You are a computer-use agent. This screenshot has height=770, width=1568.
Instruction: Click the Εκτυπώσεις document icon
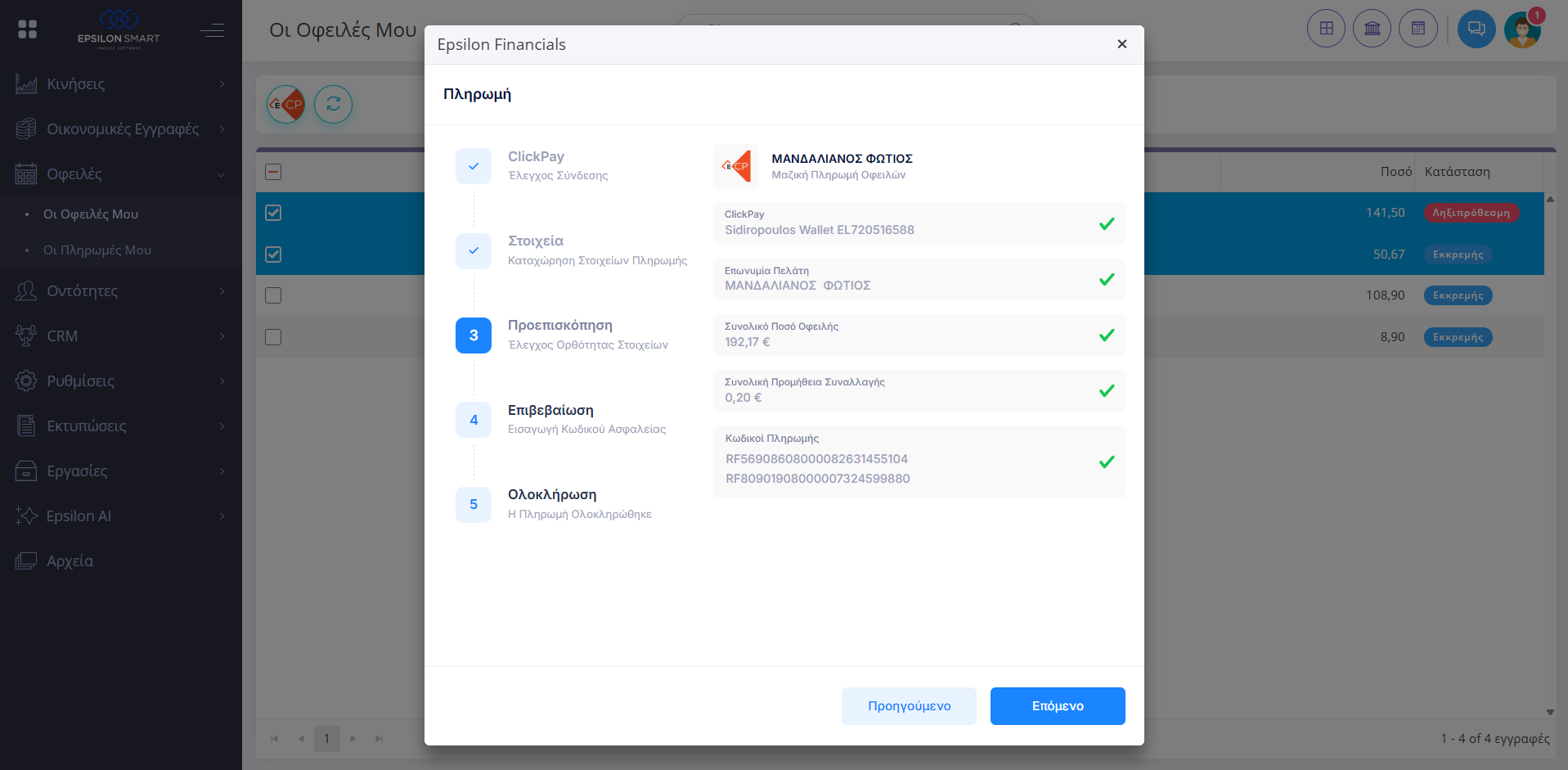pyautogui.click(x=26, y=426)
